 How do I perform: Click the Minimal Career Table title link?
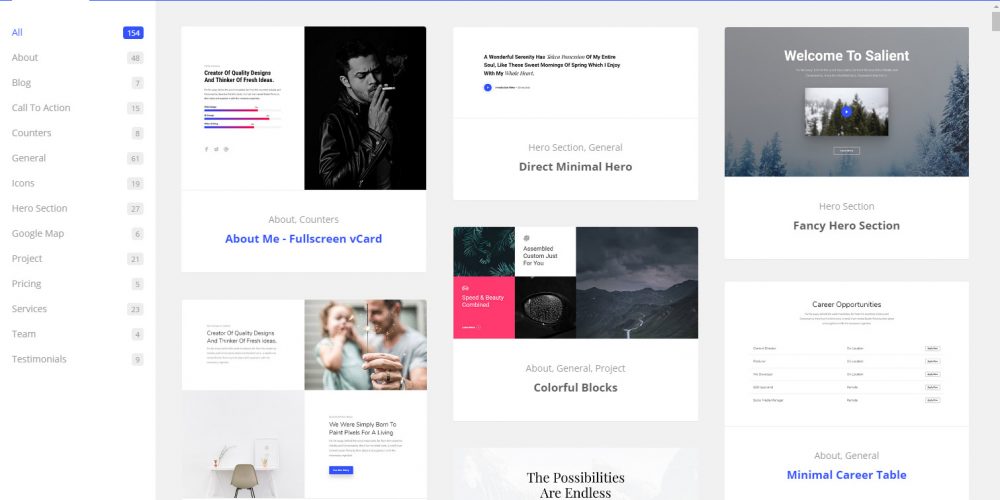846,475
